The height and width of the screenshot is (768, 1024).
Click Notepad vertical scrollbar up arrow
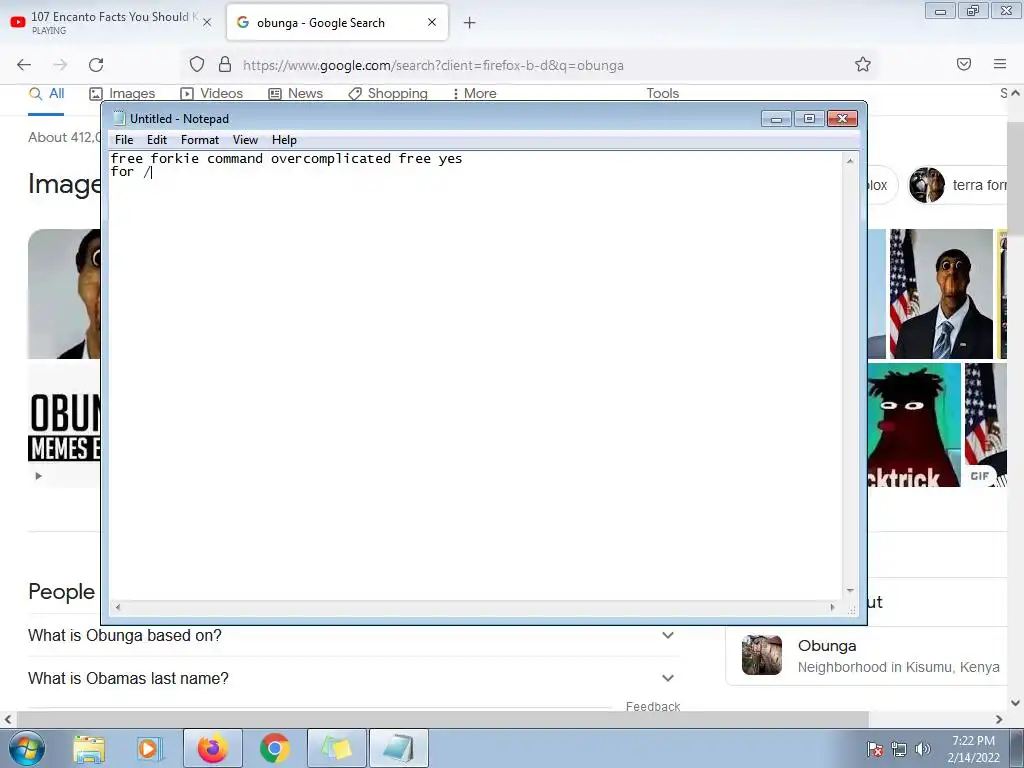tap(850, 160)
